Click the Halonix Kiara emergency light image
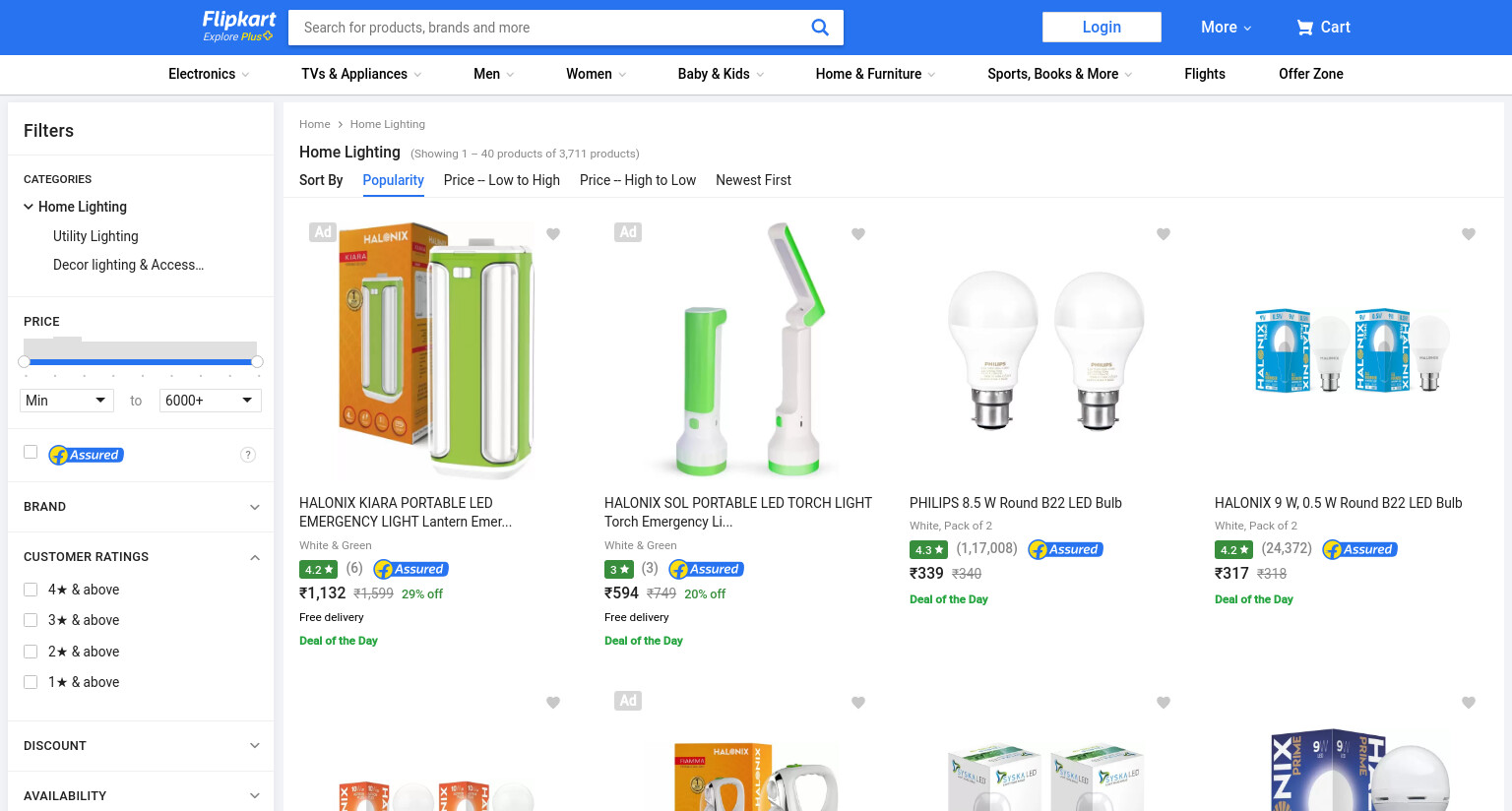 (436, 350)
